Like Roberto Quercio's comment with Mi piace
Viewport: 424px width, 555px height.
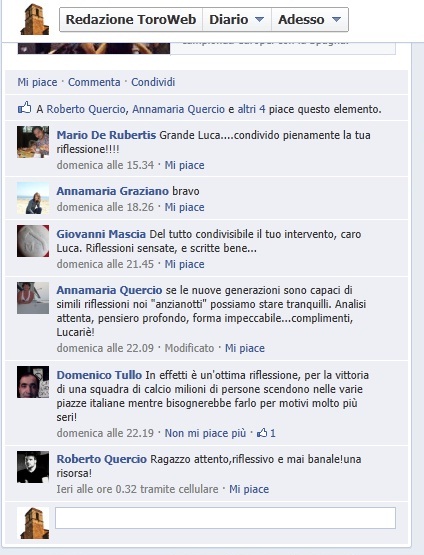[249, 489]
